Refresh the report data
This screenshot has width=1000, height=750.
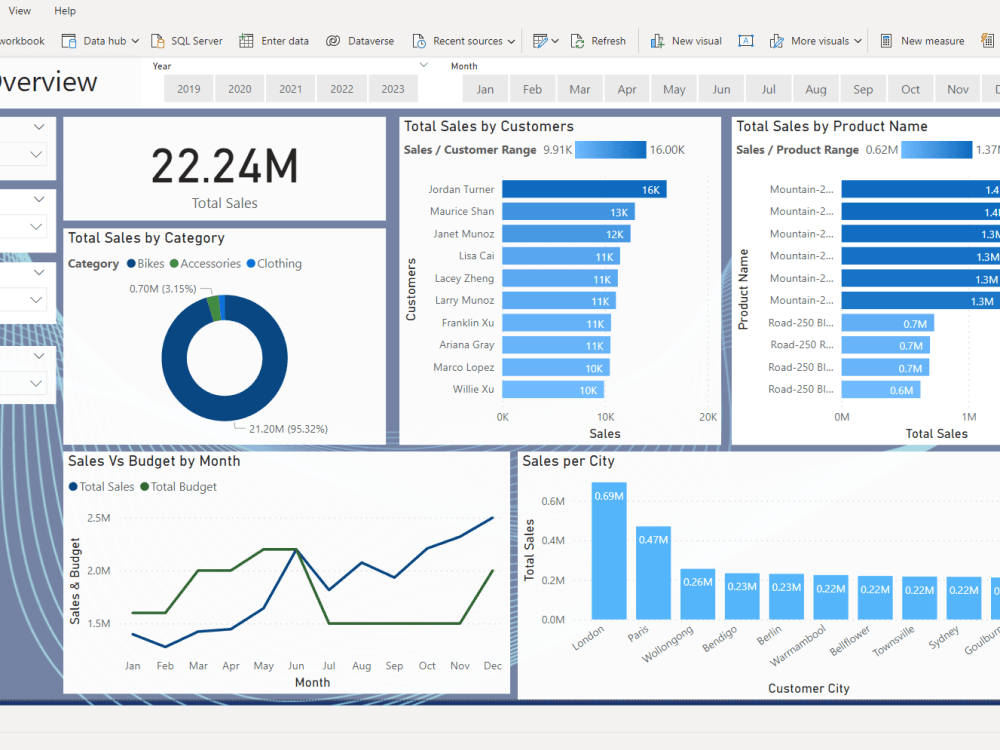pos(599,40)
